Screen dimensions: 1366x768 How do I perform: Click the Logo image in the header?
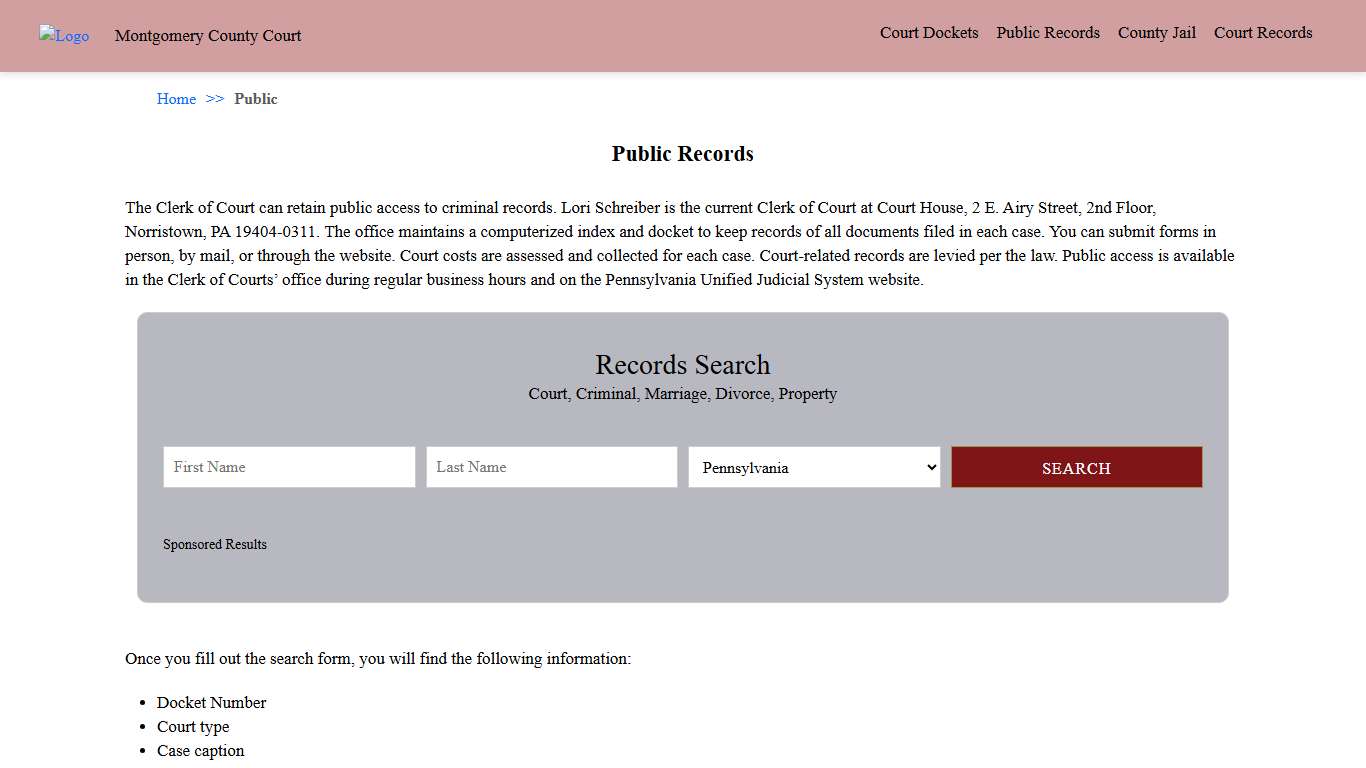pos(63,36)
